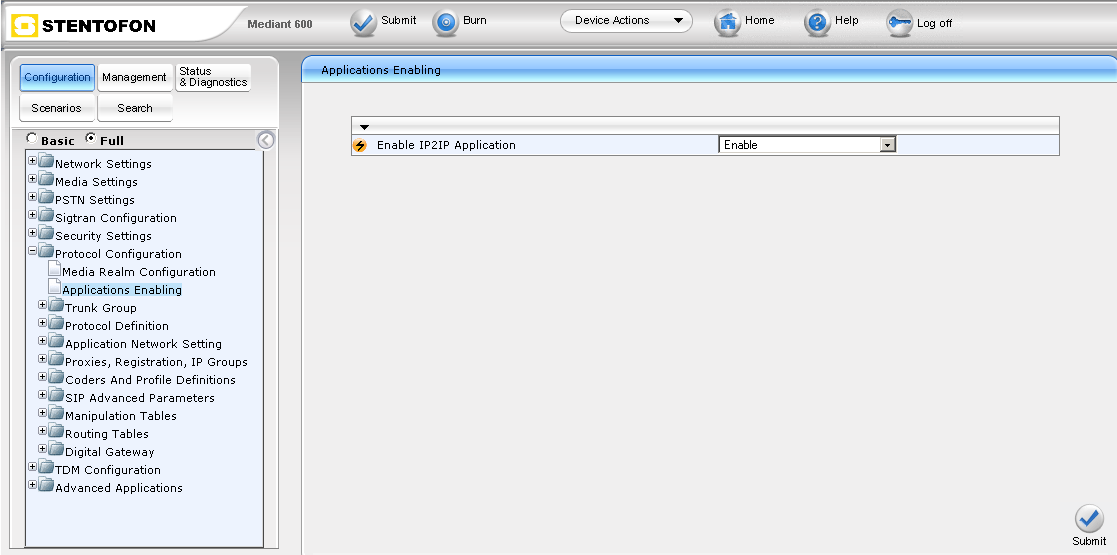This screenshot has height=555, width=1117.
Task: Click the Burn disc icon
Action: coord(446,23)
